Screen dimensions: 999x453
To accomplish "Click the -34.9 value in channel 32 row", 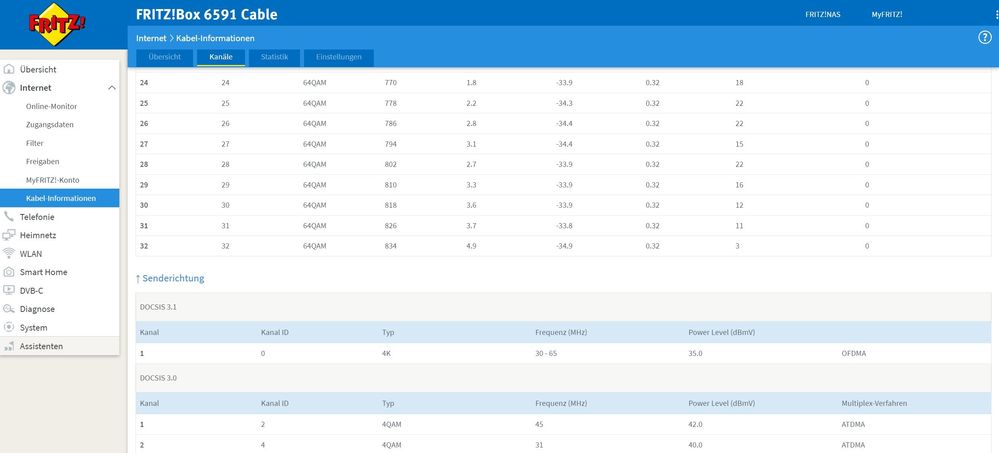I will (x=564, y=246).
